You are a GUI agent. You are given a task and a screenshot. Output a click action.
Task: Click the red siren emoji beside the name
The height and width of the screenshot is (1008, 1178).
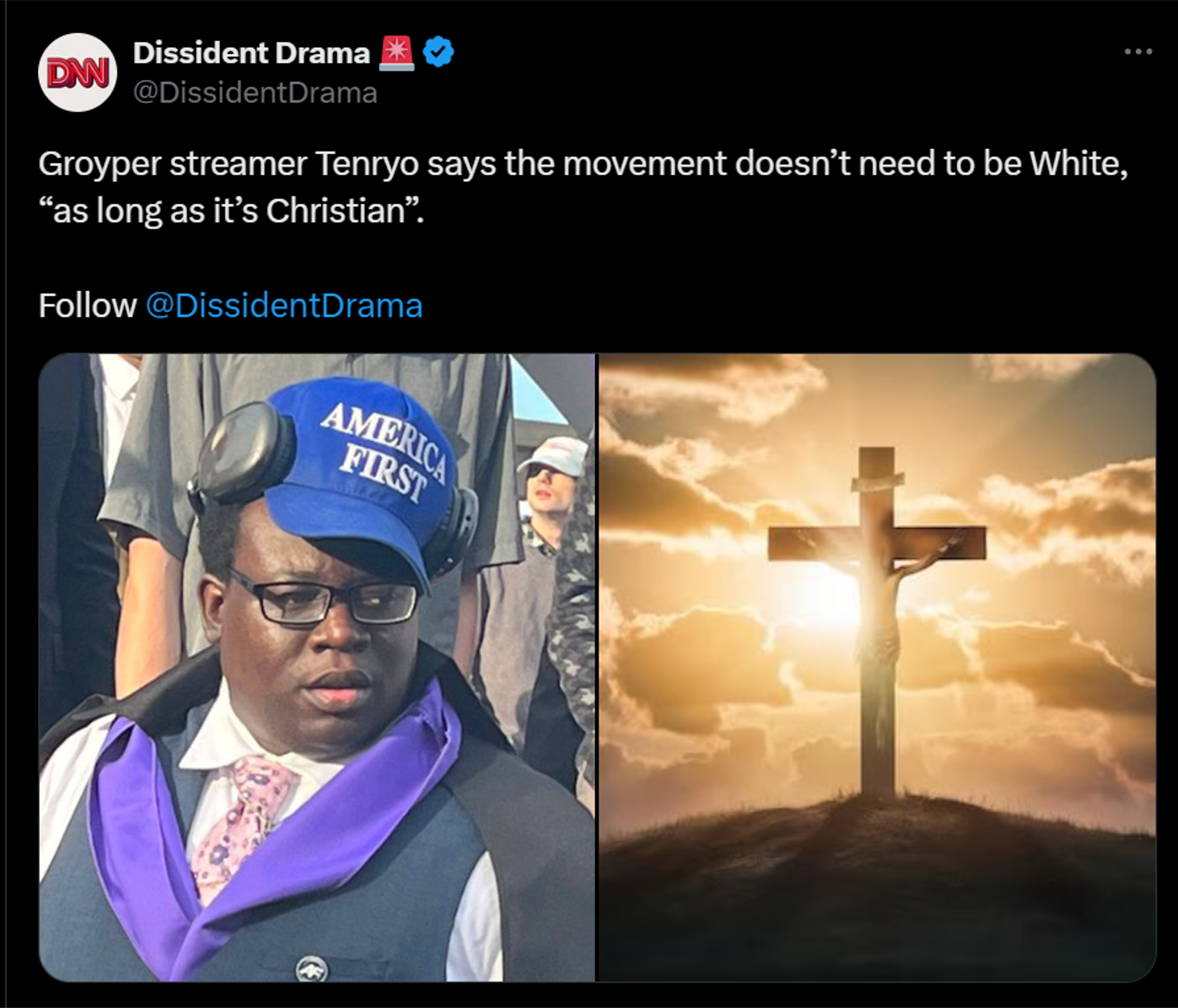coord(396,53)
